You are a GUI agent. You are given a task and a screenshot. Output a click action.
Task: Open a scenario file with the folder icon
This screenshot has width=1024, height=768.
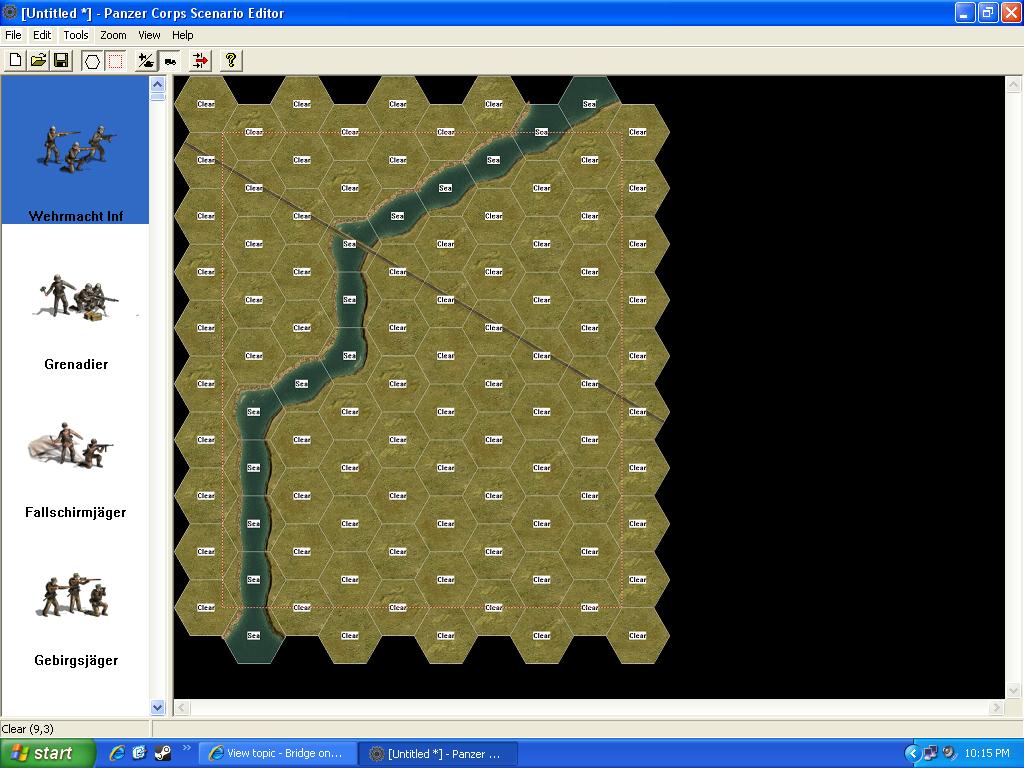pyautogui.click(x=39, y=61)
